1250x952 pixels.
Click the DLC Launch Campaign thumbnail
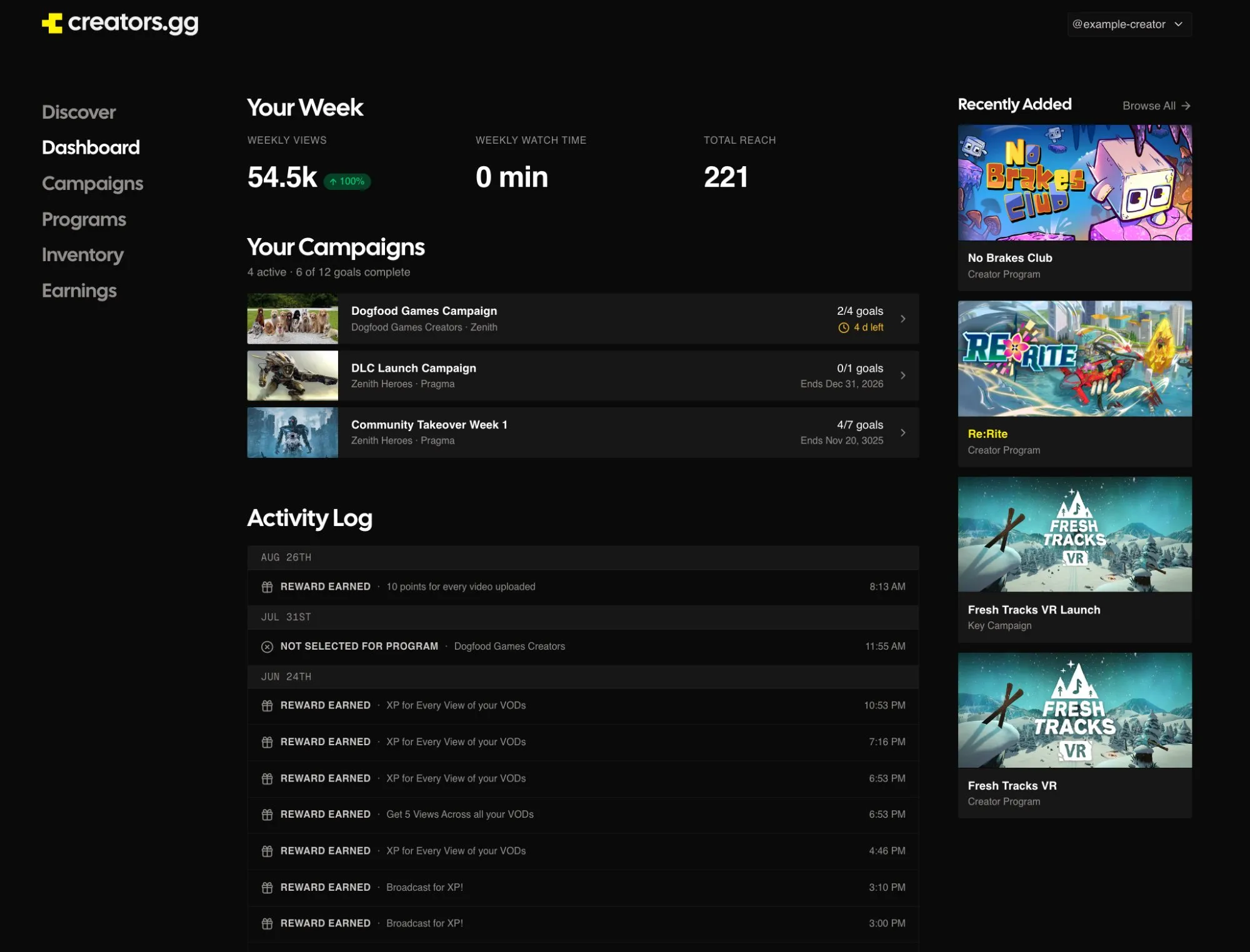[x=292, y=375]
